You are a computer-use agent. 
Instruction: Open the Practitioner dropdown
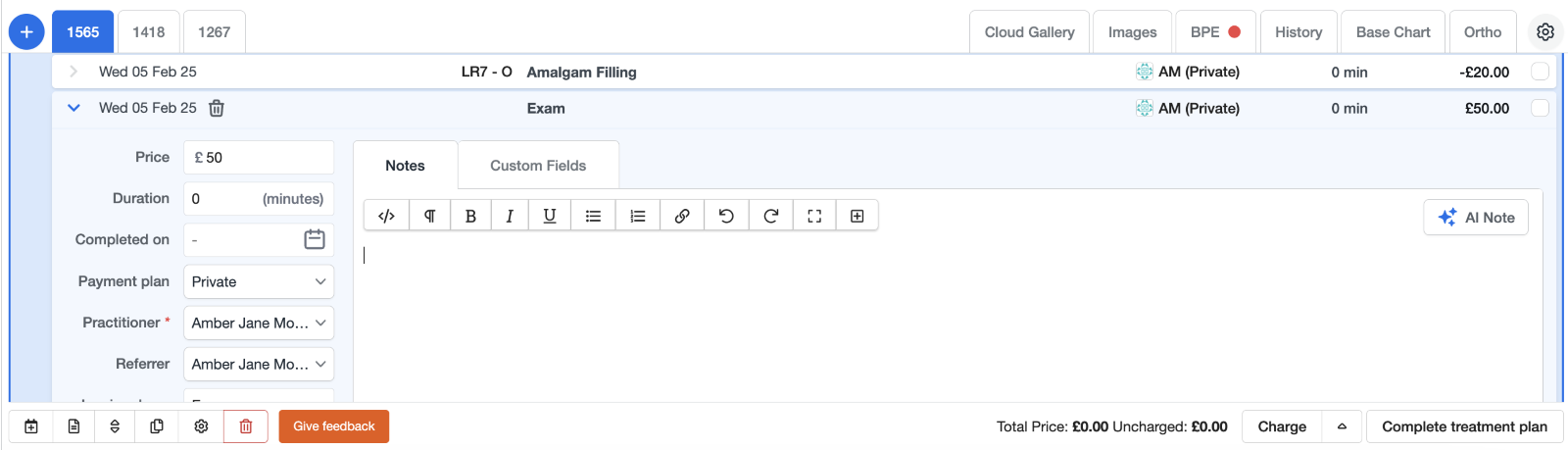tap(259, 323)
